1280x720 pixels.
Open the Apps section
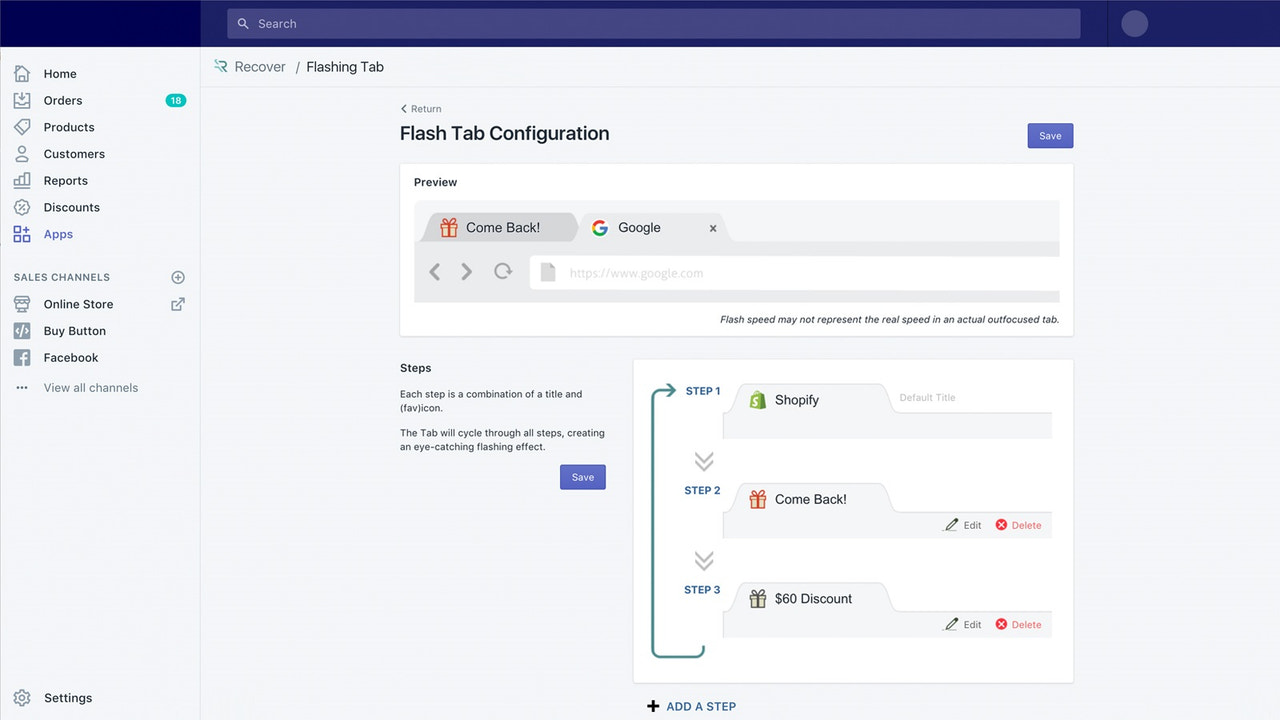(x=58, y=234)
